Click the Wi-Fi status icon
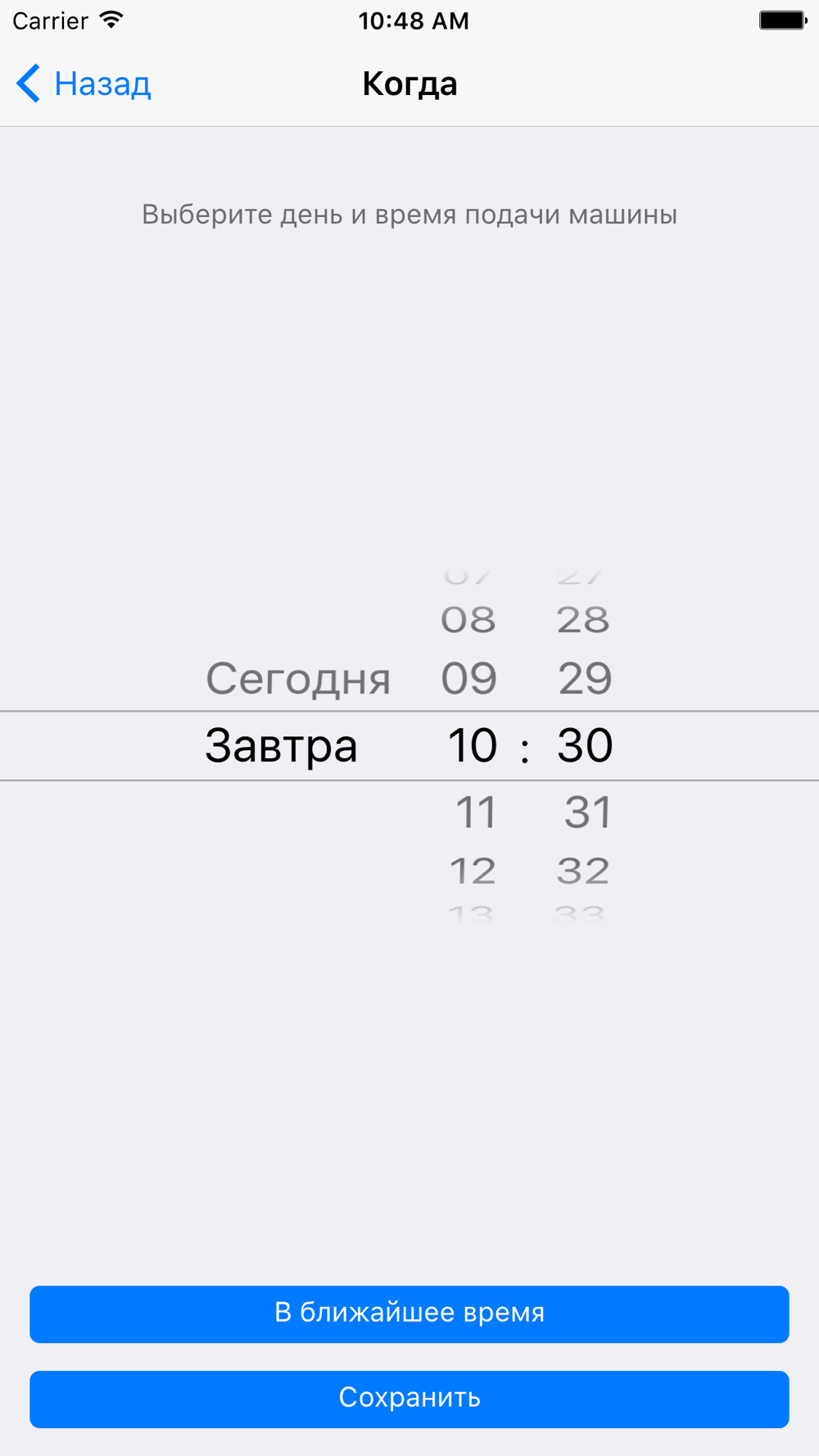Image resolution: width=819 pixels, height=1456 pixels. [x=111, y=20]
